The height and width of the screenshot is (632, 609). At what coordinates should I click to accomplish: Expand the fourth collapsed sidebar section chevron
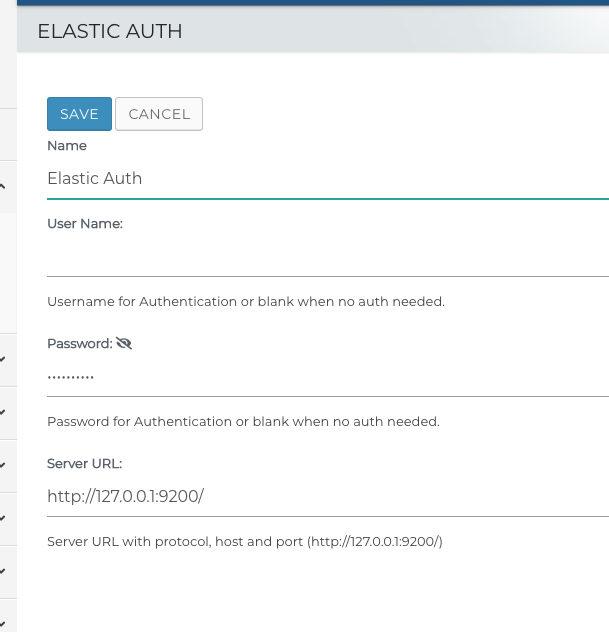3,518
